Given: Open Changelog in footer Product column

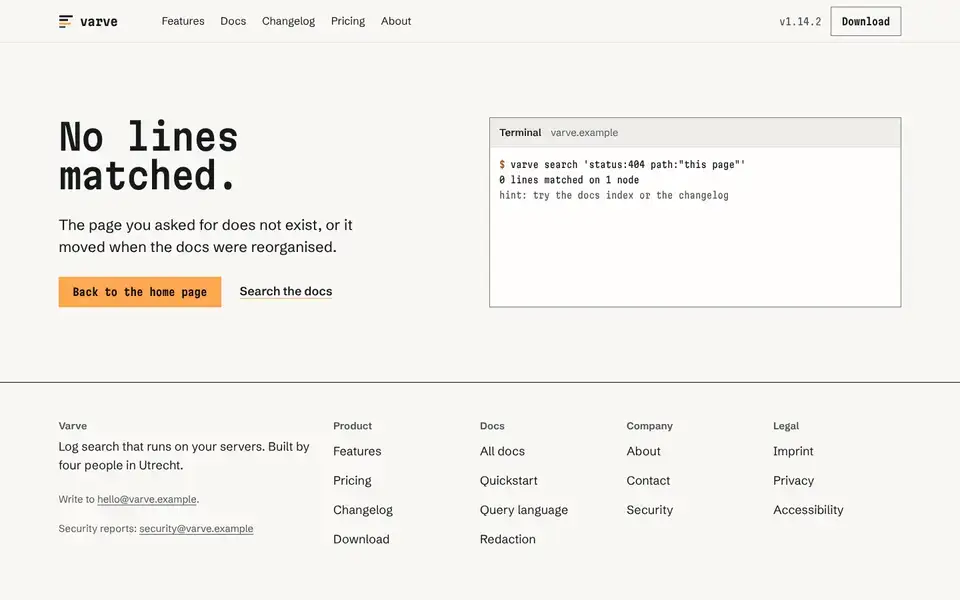Looking at the screenshot, I should [363, 510].
